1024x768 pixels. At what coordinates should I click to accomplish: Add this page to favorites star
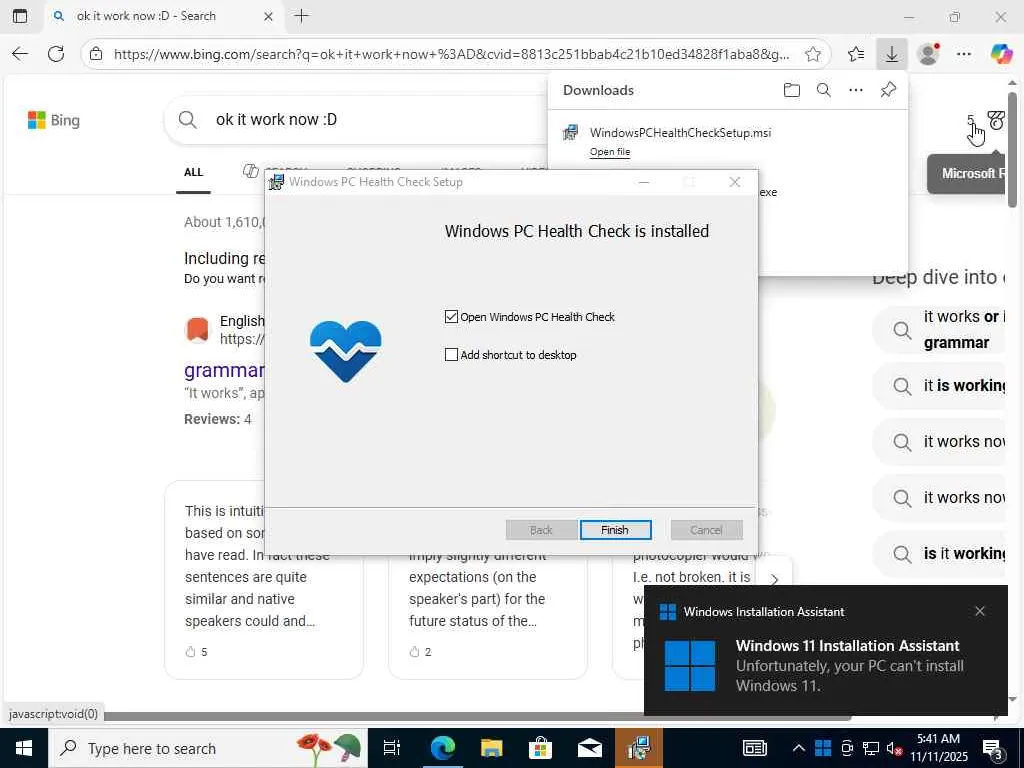point(812,54)
